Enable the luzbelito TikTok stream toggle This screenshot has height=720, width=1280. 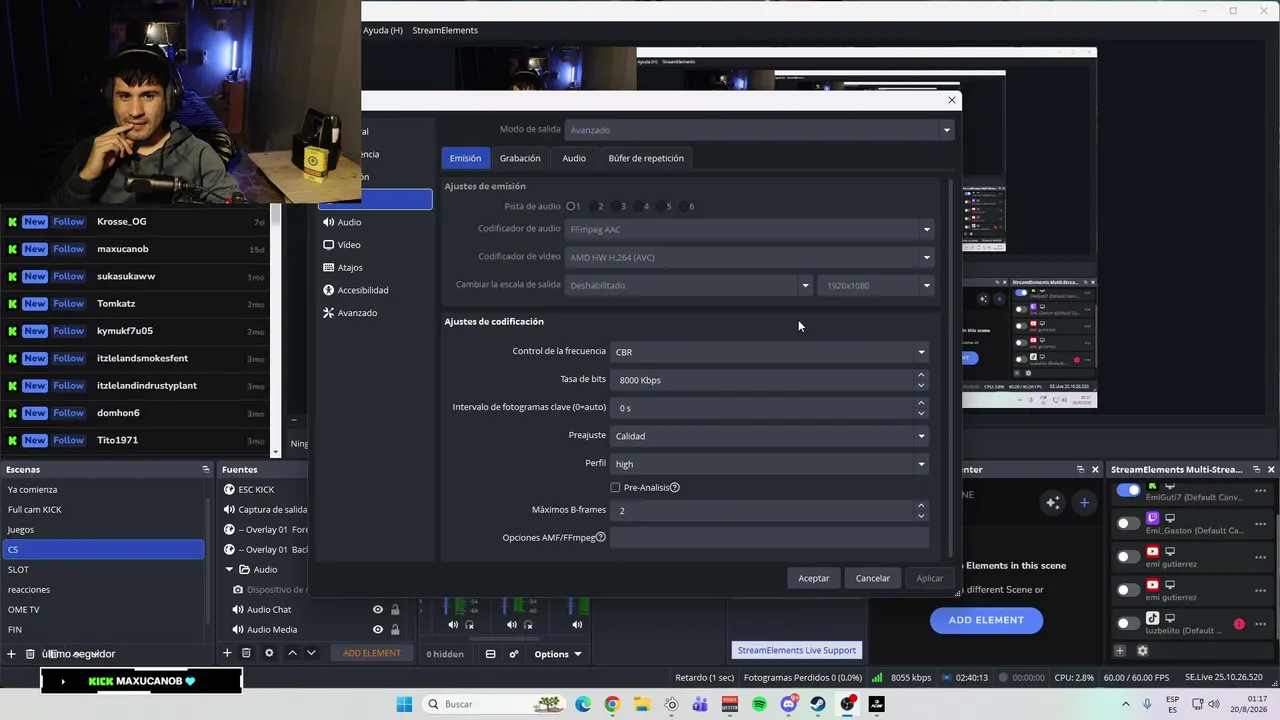point(1128,623)
